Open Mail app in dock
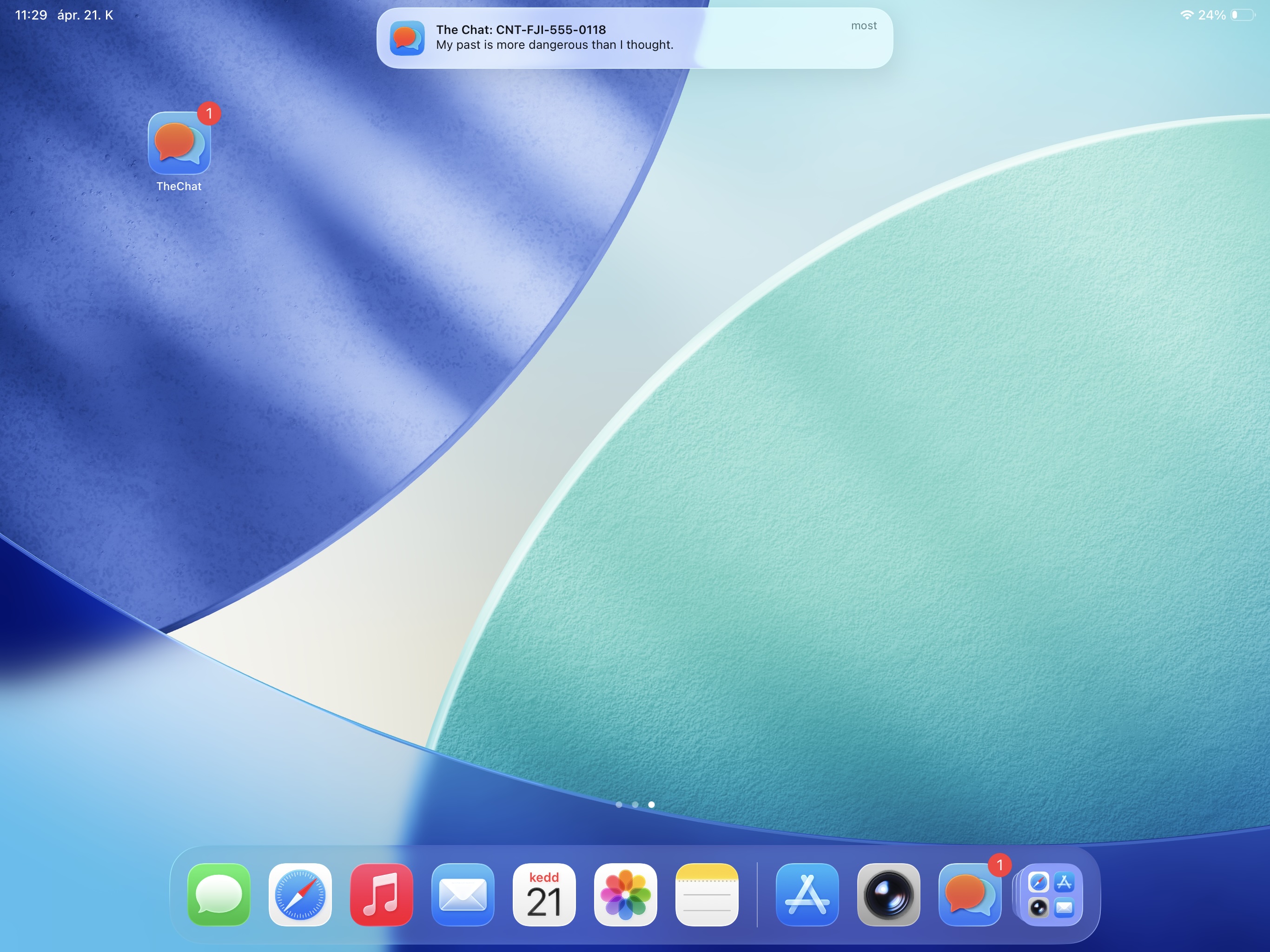The height and width of the screenshot is (952, 1270). click(463, 894)
